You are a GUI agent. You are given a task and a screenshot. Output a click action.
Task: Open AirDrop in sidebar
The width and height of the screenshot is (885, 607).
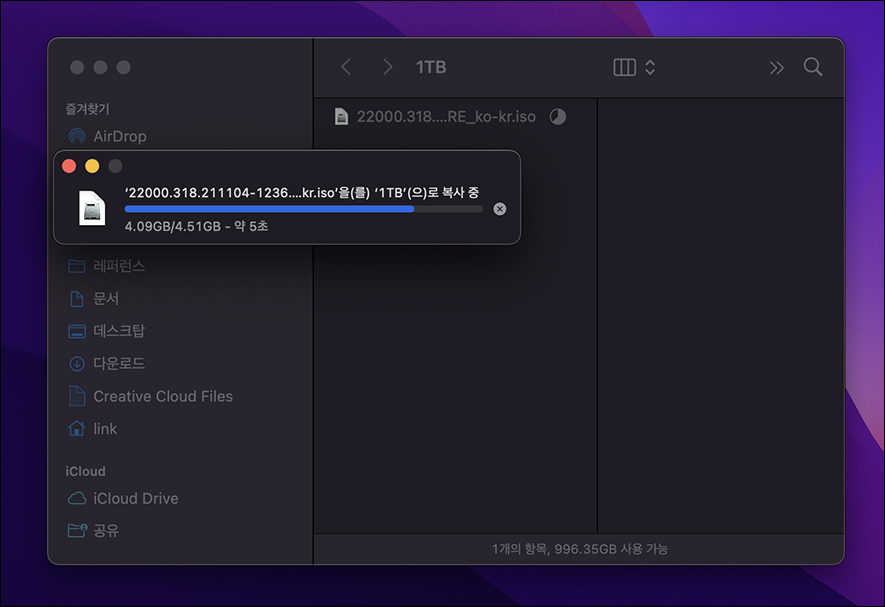pyautogui.click(x=120, y=136)
